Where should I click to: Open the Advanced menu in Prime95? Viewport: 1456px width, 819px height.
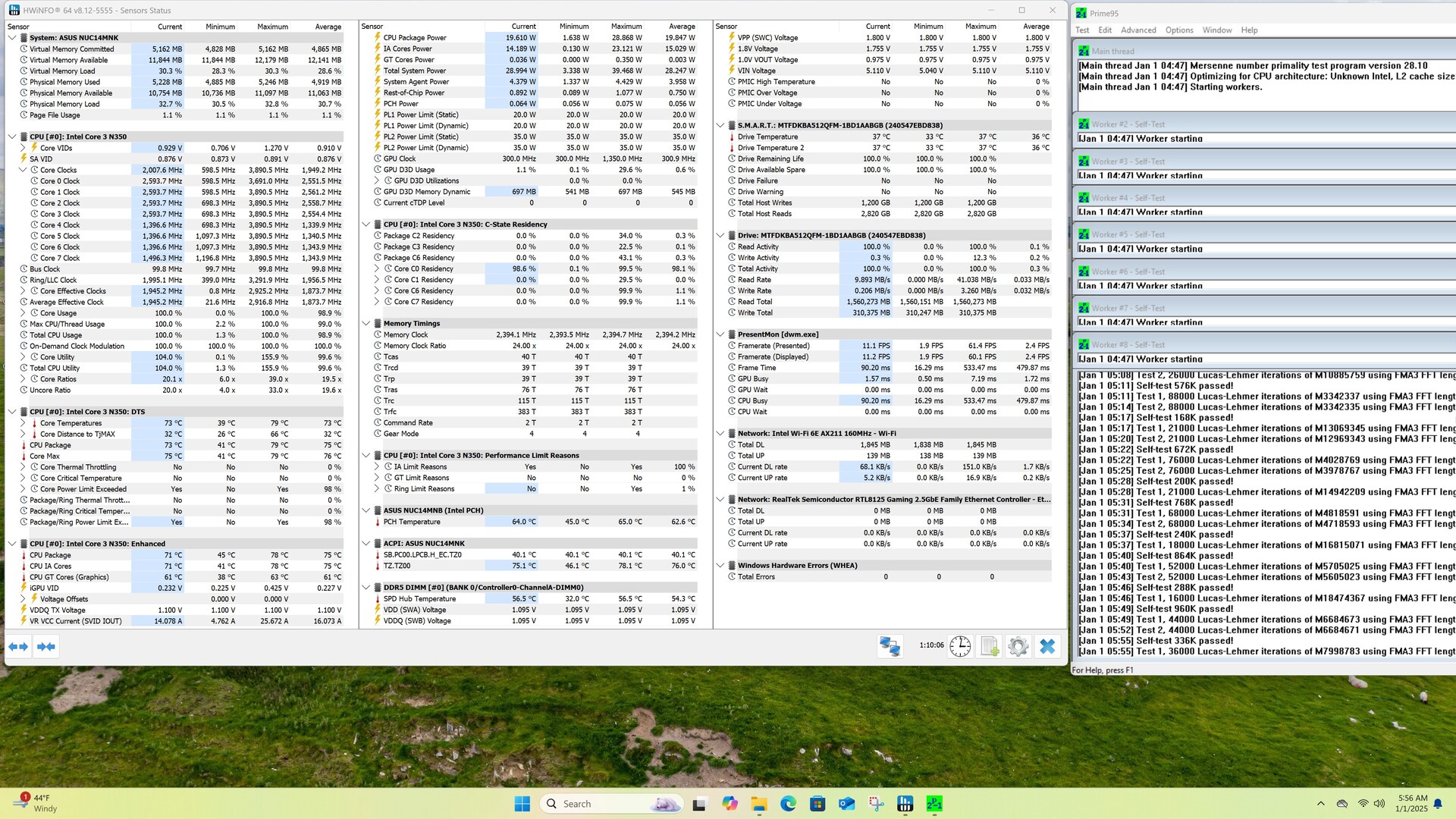click(1138, 30)
